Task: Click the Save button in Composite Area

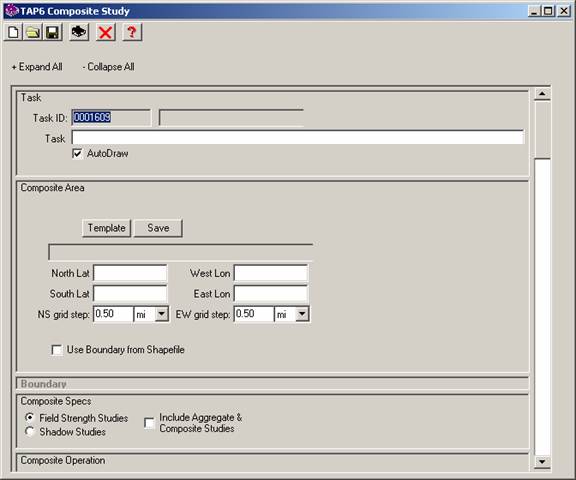Action: (158, 228)
